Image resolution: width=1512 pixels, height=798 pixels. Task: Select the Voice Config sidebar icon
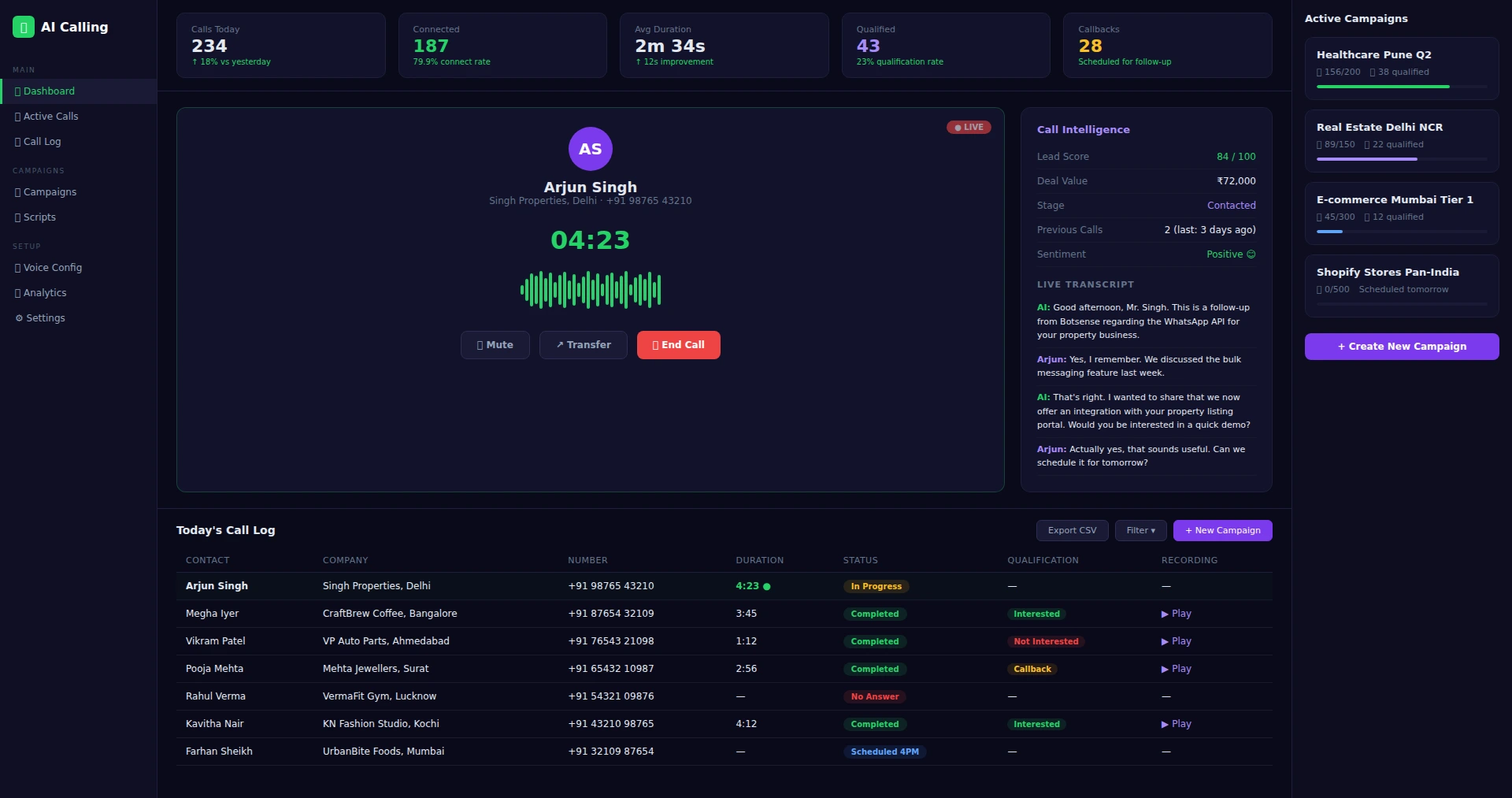(x=16, y=268)
